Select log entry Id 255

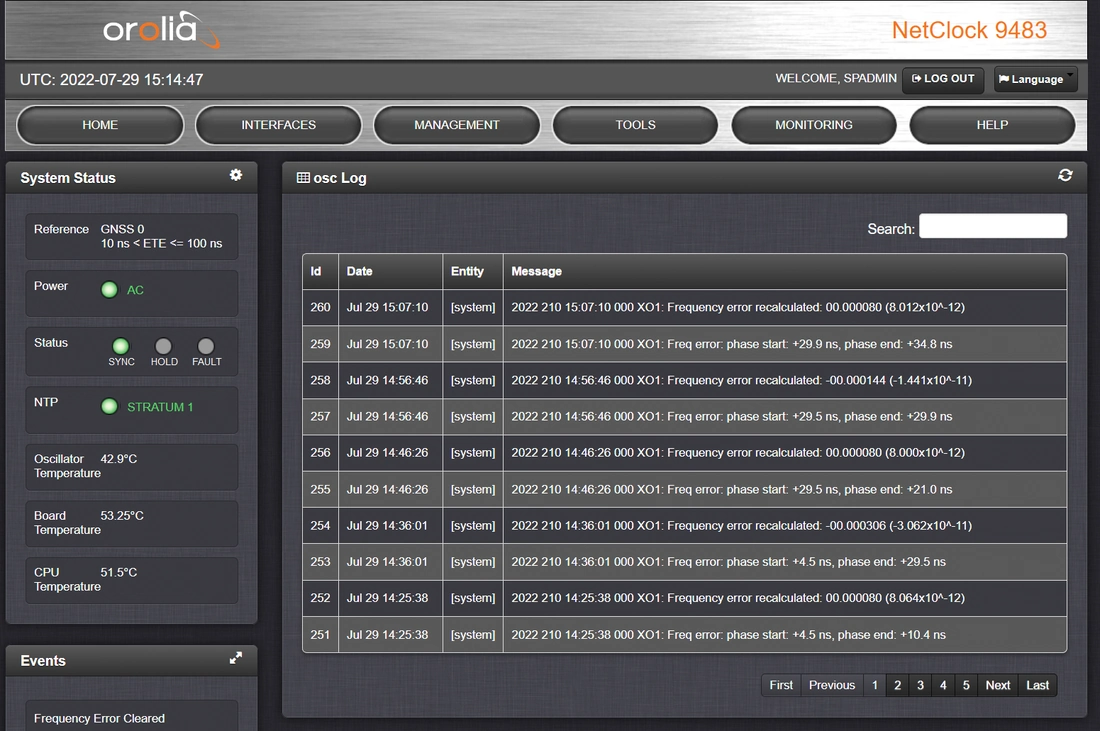685,489
